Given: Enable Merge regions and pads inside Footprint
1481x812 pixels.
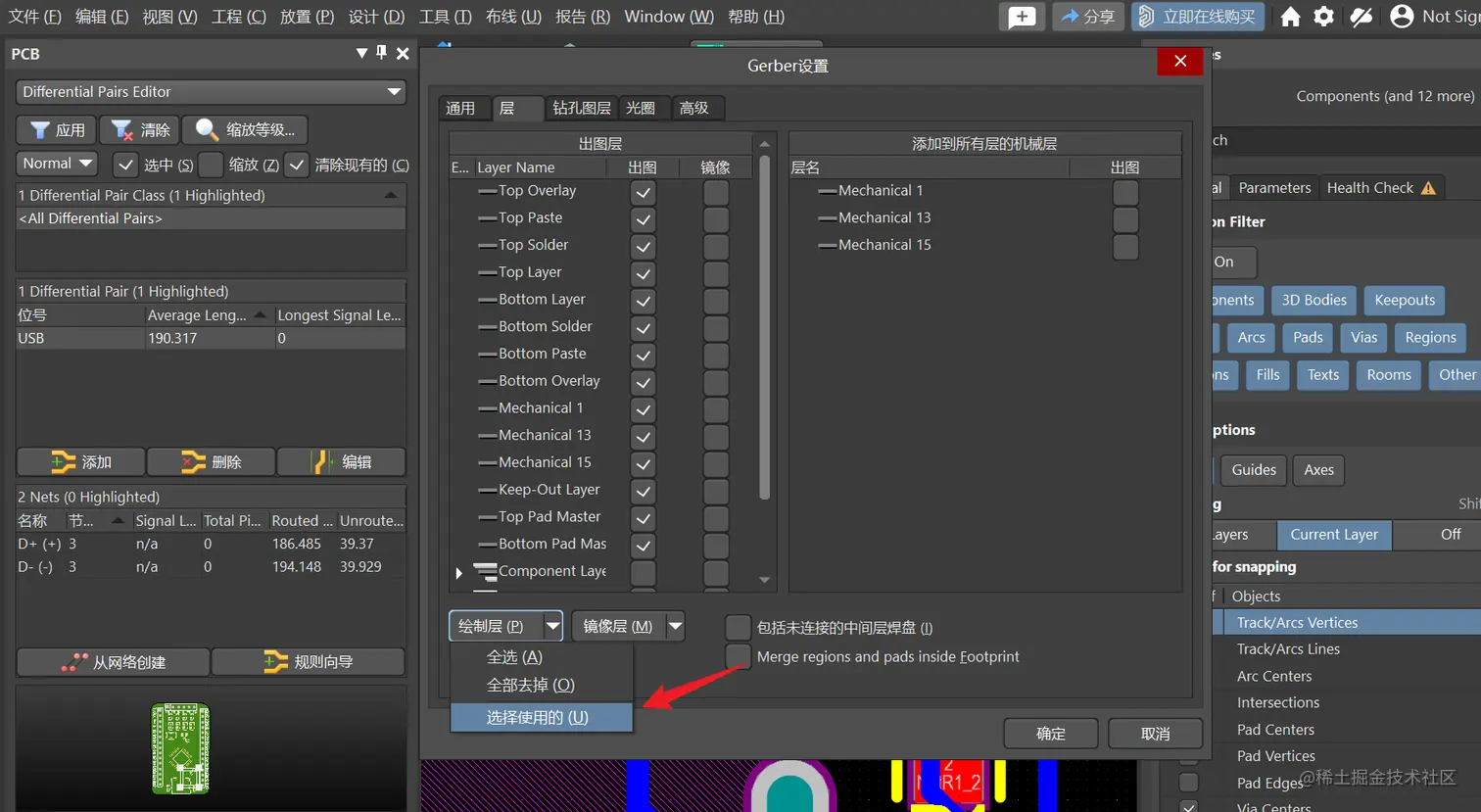Looking at the screenshot, I should pyautogui.click(x=738, y=656).
